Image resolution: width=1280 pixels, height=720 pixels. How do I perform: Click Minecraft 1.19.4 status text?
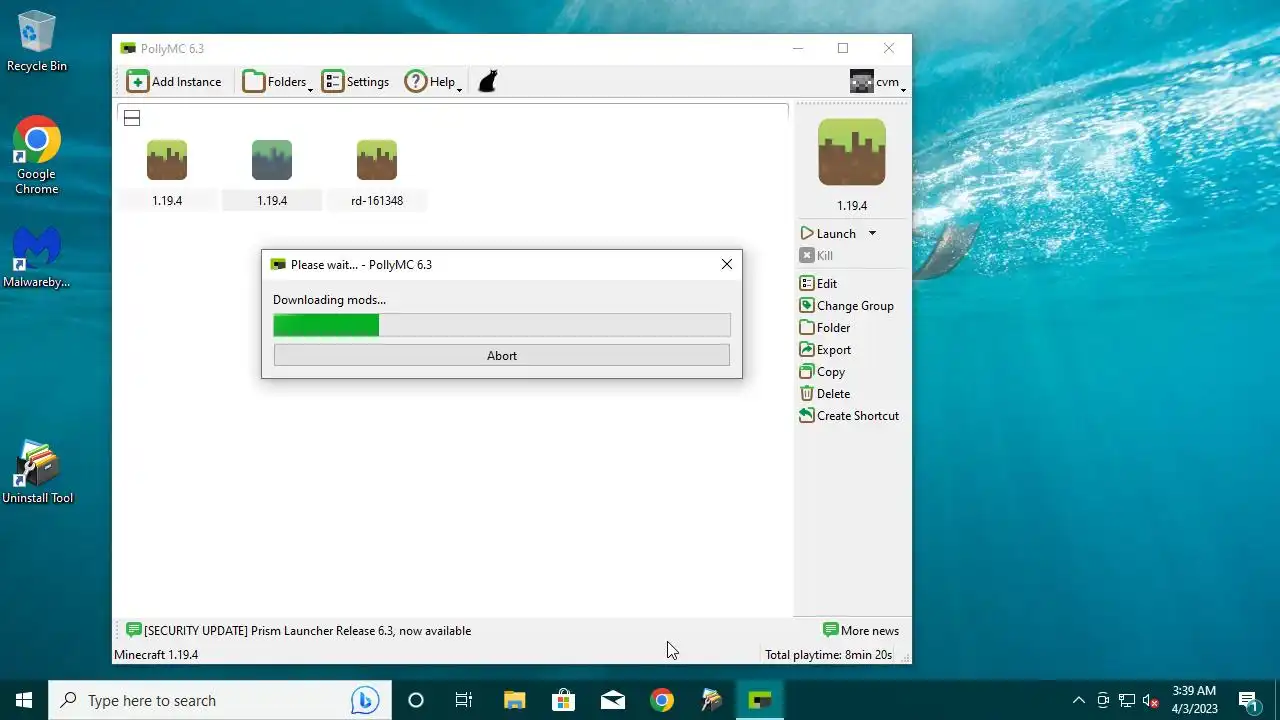pos(156,655)
